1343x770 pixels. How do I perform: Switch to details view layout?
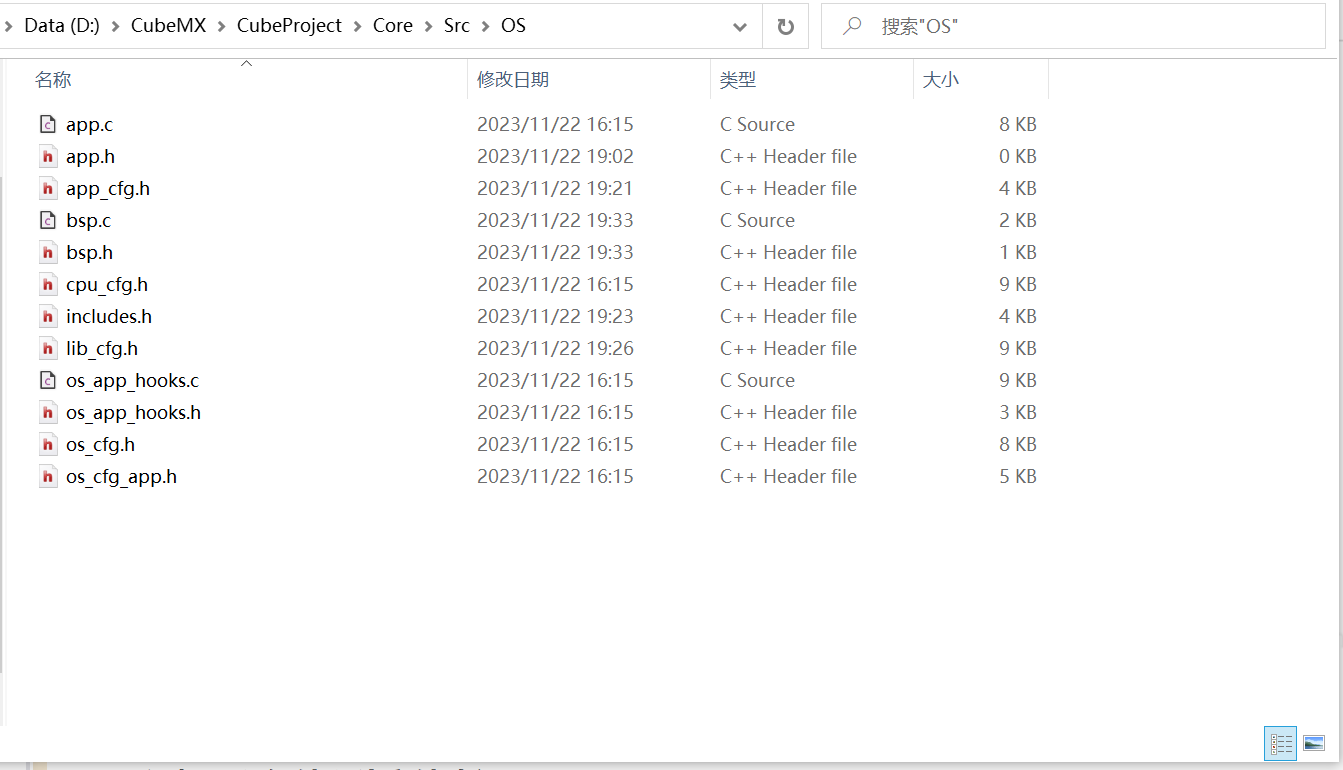[1281, 743]
